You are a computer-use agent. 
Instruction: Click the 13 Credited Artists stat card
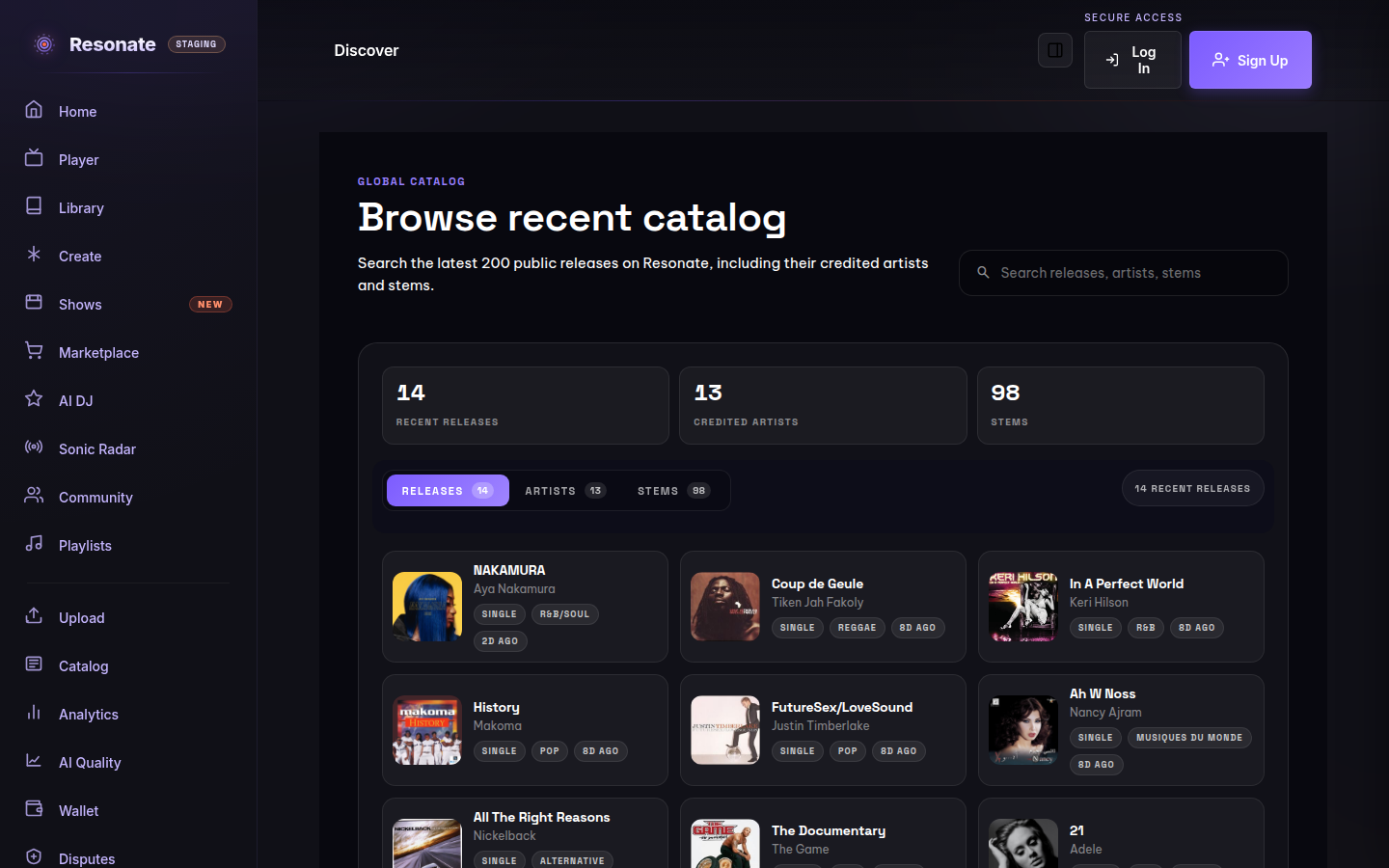click(x=823, y=405)
